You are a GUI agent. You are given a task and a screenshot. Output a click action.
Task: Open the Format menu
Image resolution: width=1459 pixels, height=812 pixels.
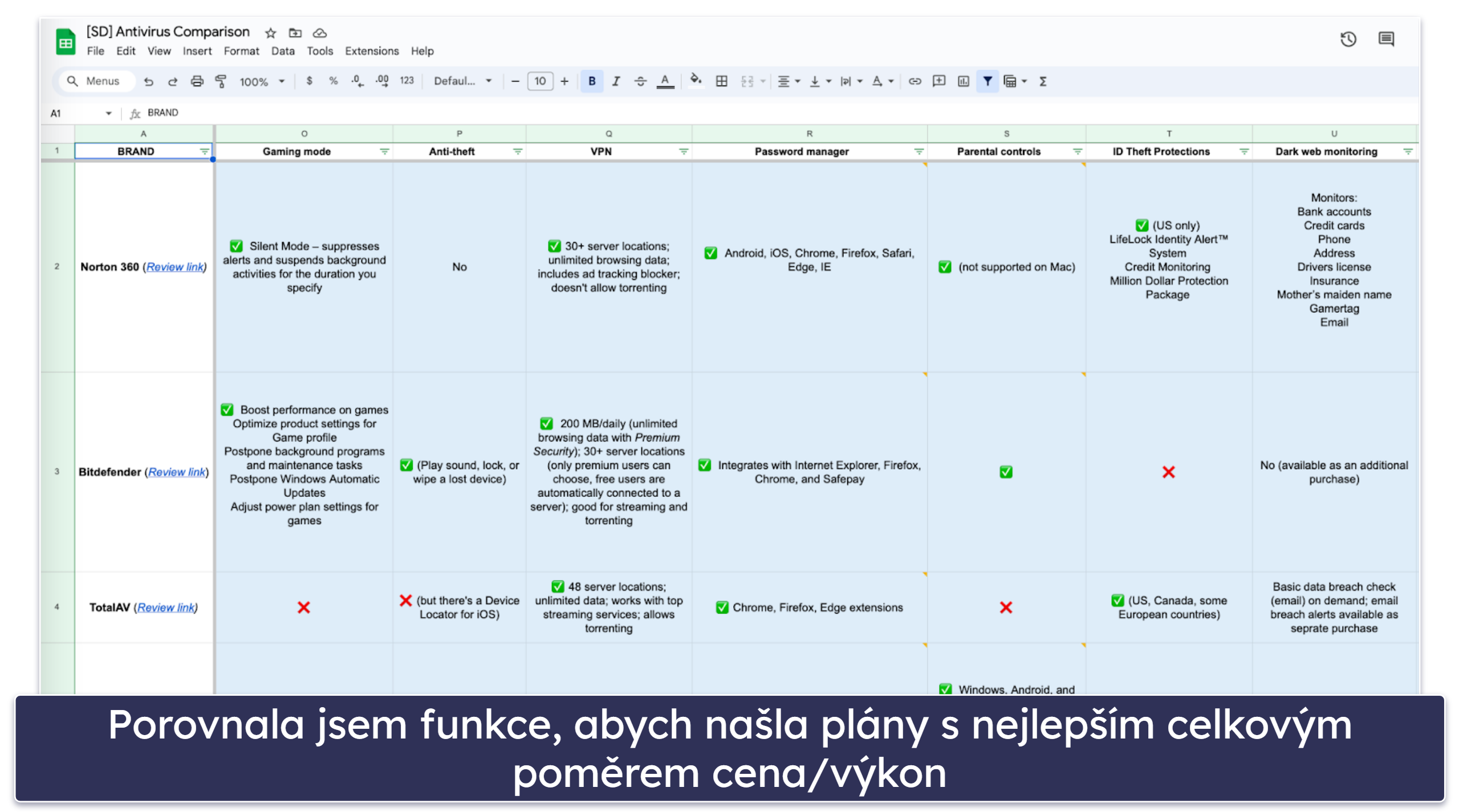(x=241, y=51)
